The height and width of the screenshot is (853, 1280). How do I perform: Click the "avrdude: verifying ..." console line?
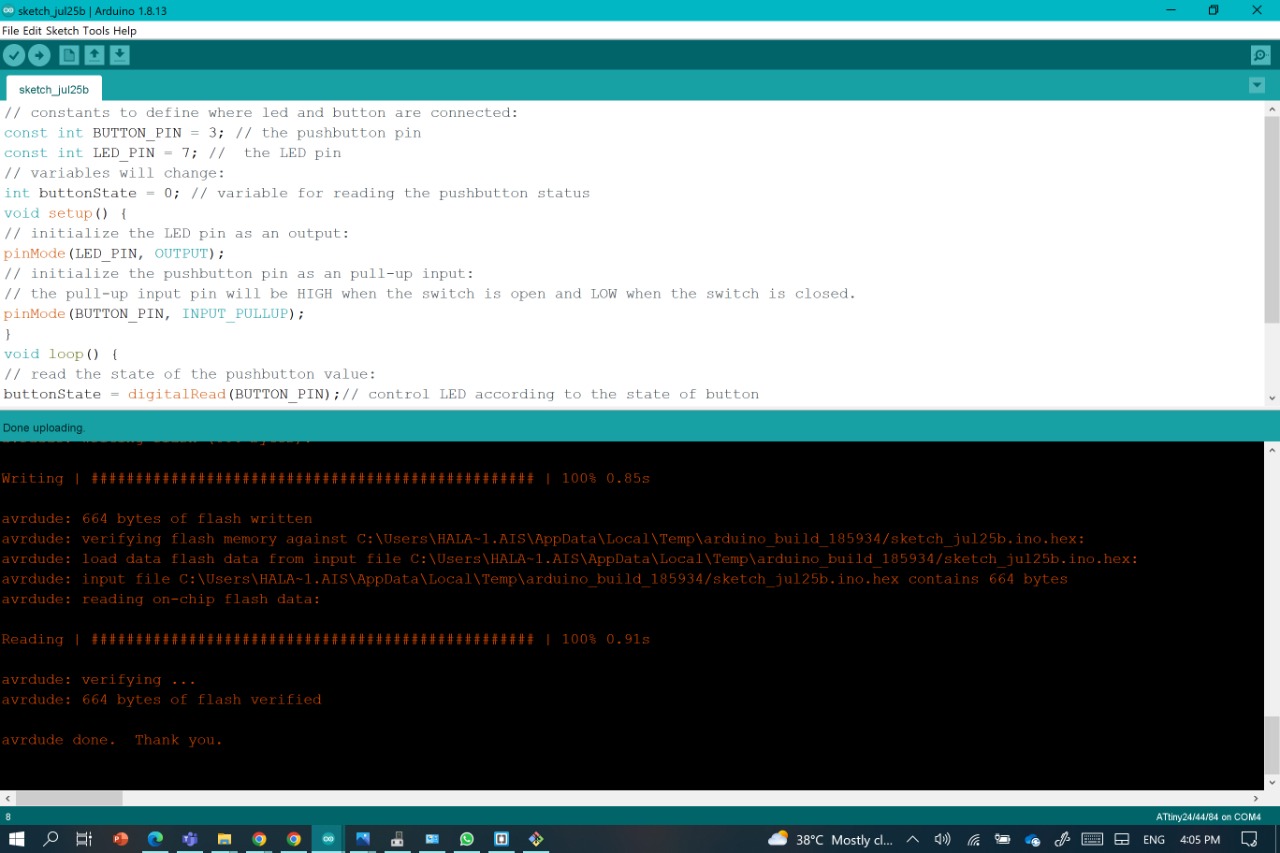(99, 680)
